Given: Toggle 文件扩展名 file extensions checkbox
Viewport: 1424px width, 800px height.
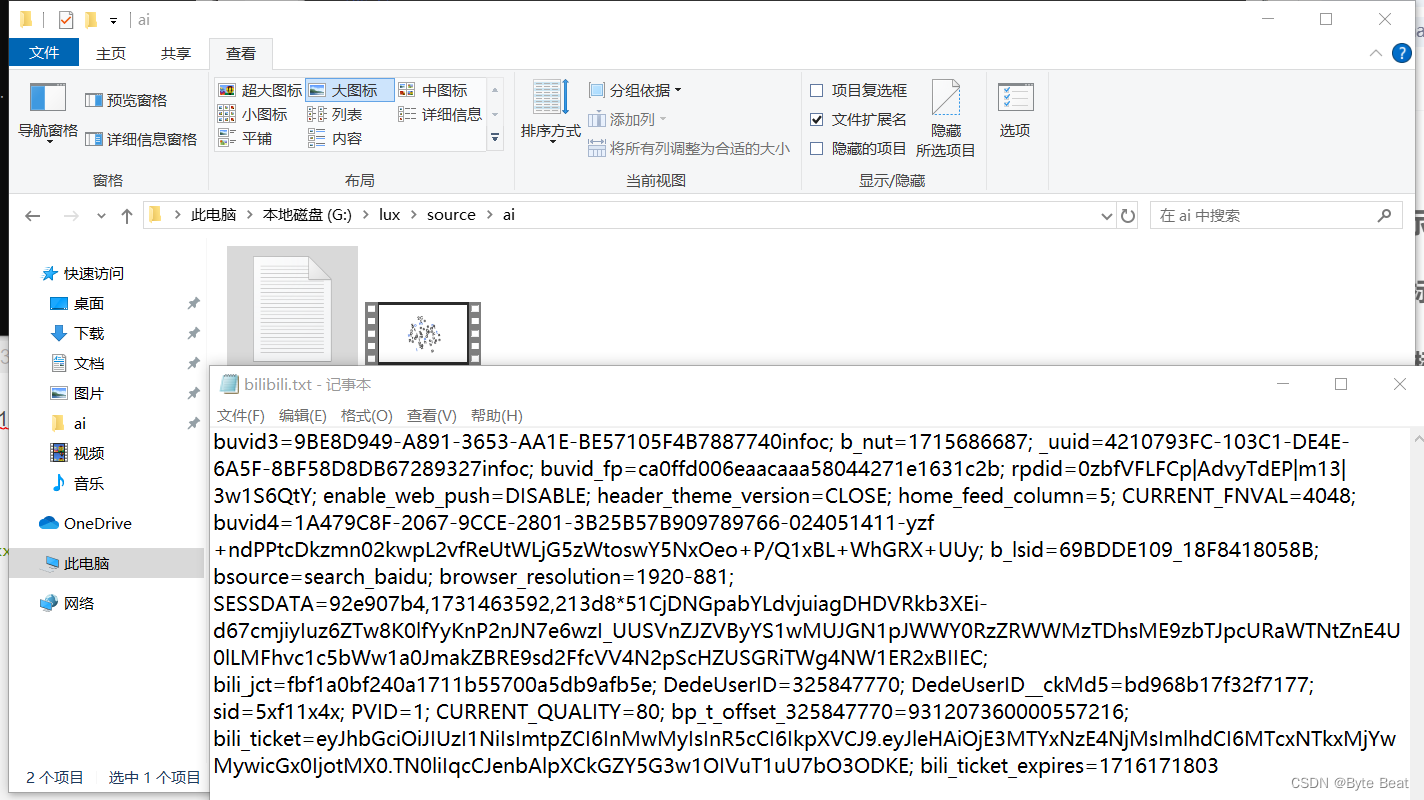Looking at the screenshot, I should click(858, 119).
